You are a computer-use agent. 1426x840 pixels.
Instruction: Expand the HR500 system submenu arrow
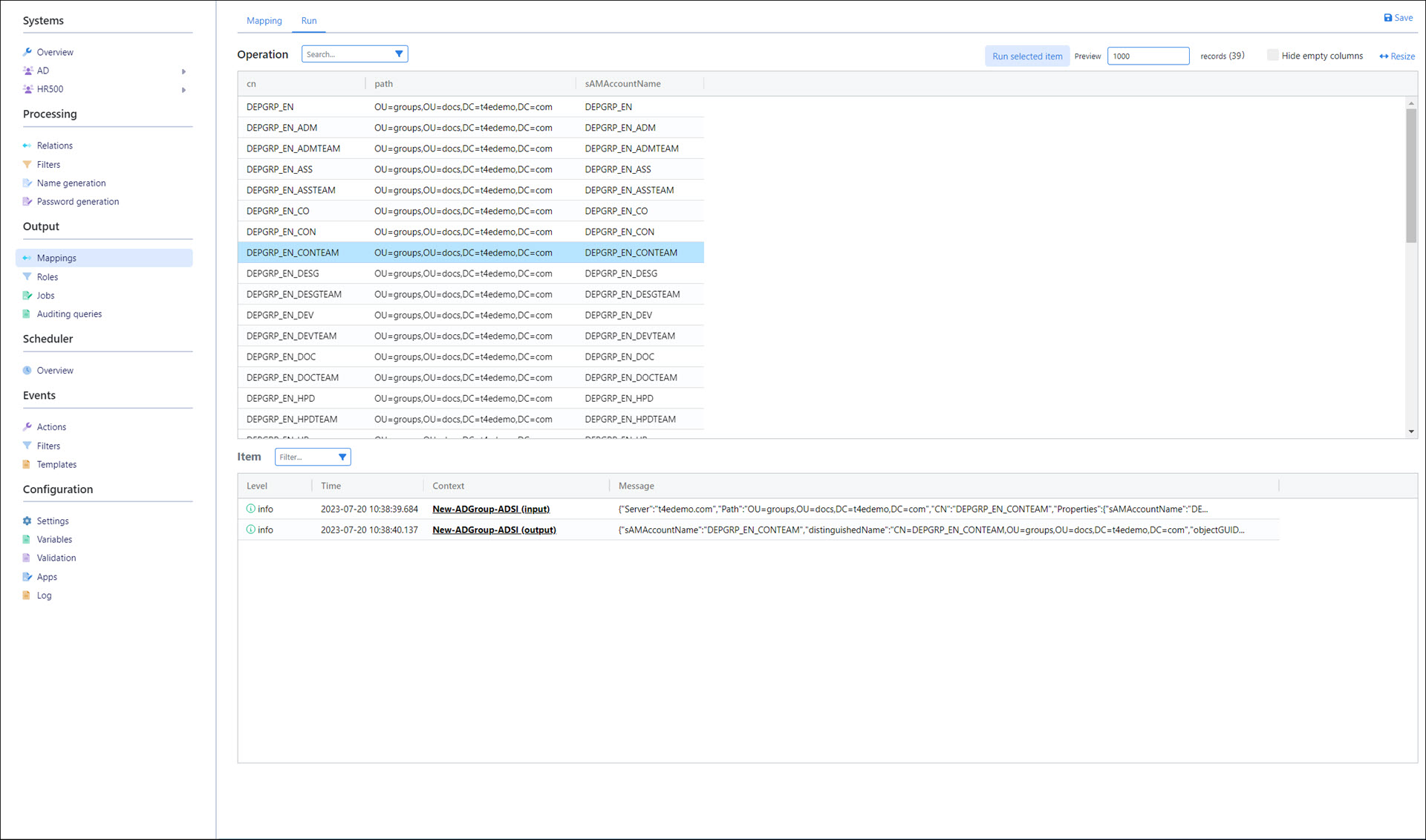point(183,90)
